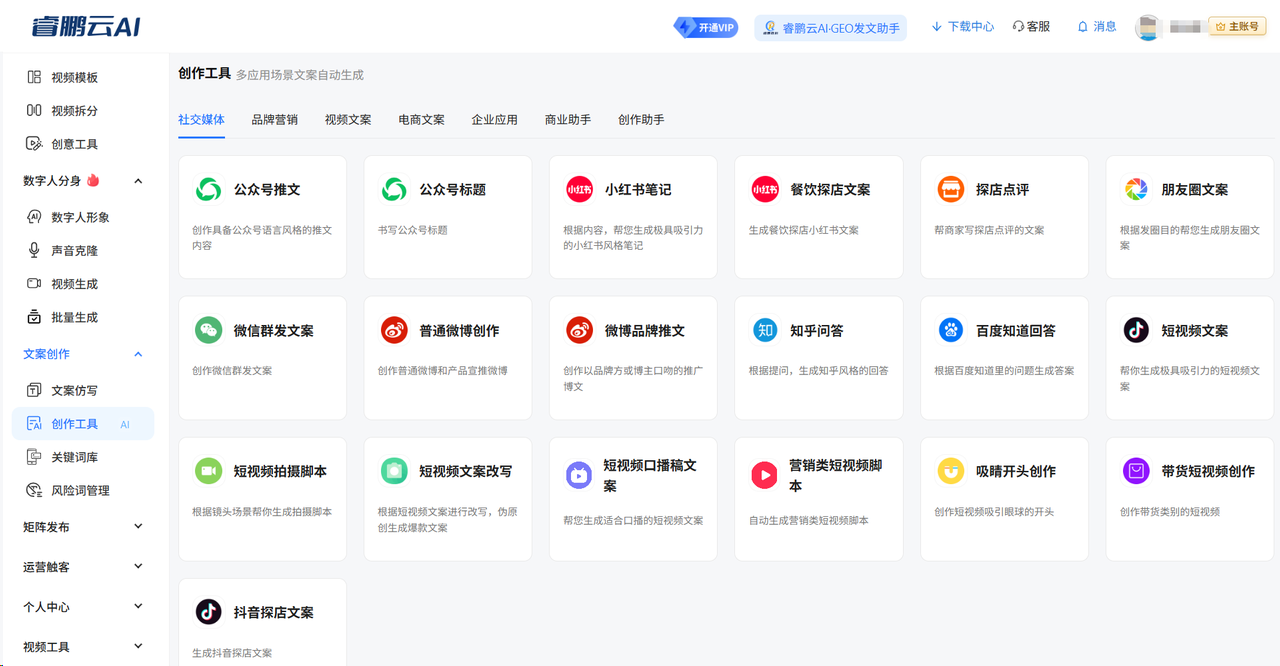
Task: Open the 创作助手 tab
Action: (x=641, y=120)
